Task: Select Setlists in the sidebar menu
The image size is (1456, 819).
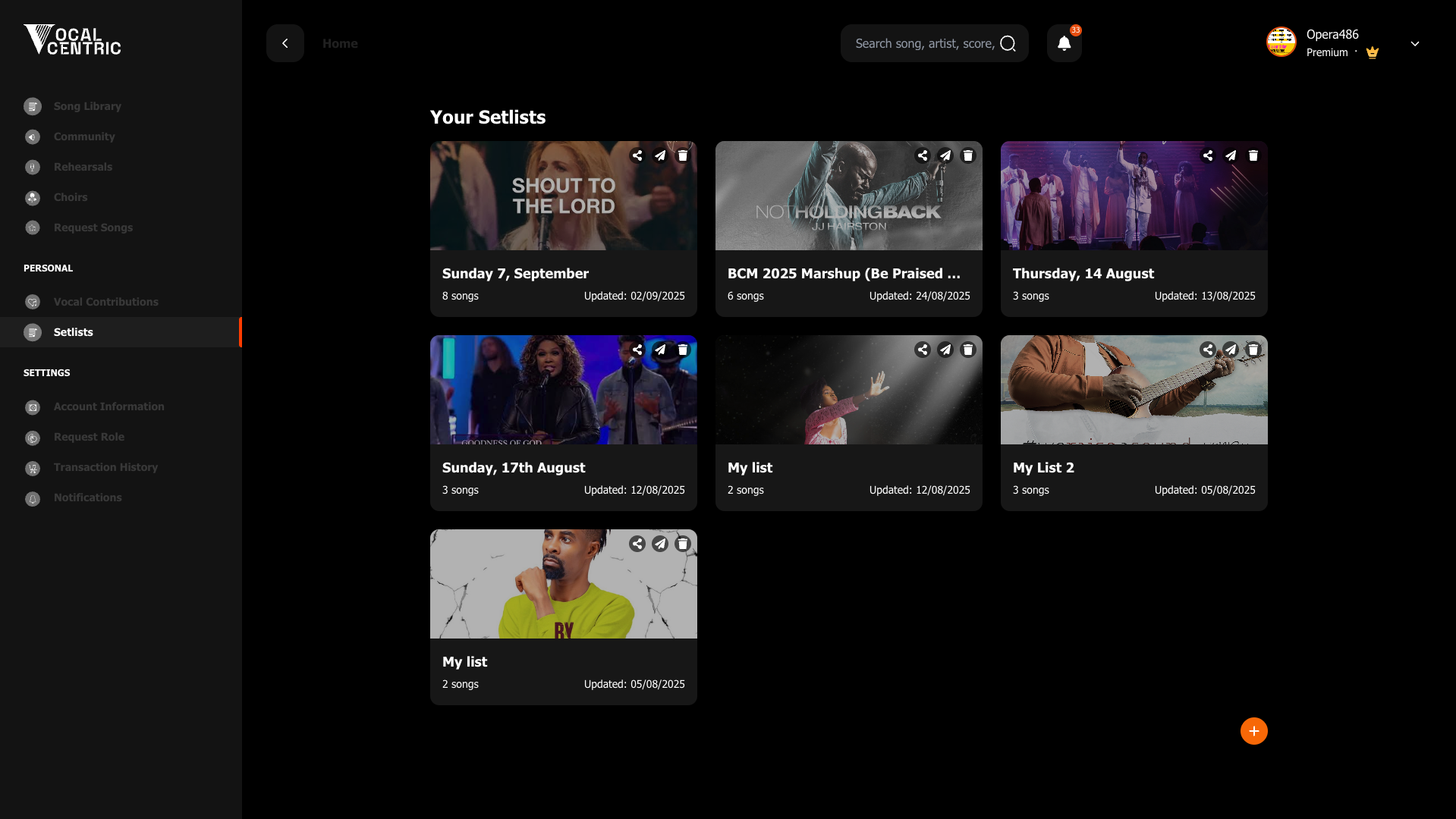Action: tap(73, 331)
